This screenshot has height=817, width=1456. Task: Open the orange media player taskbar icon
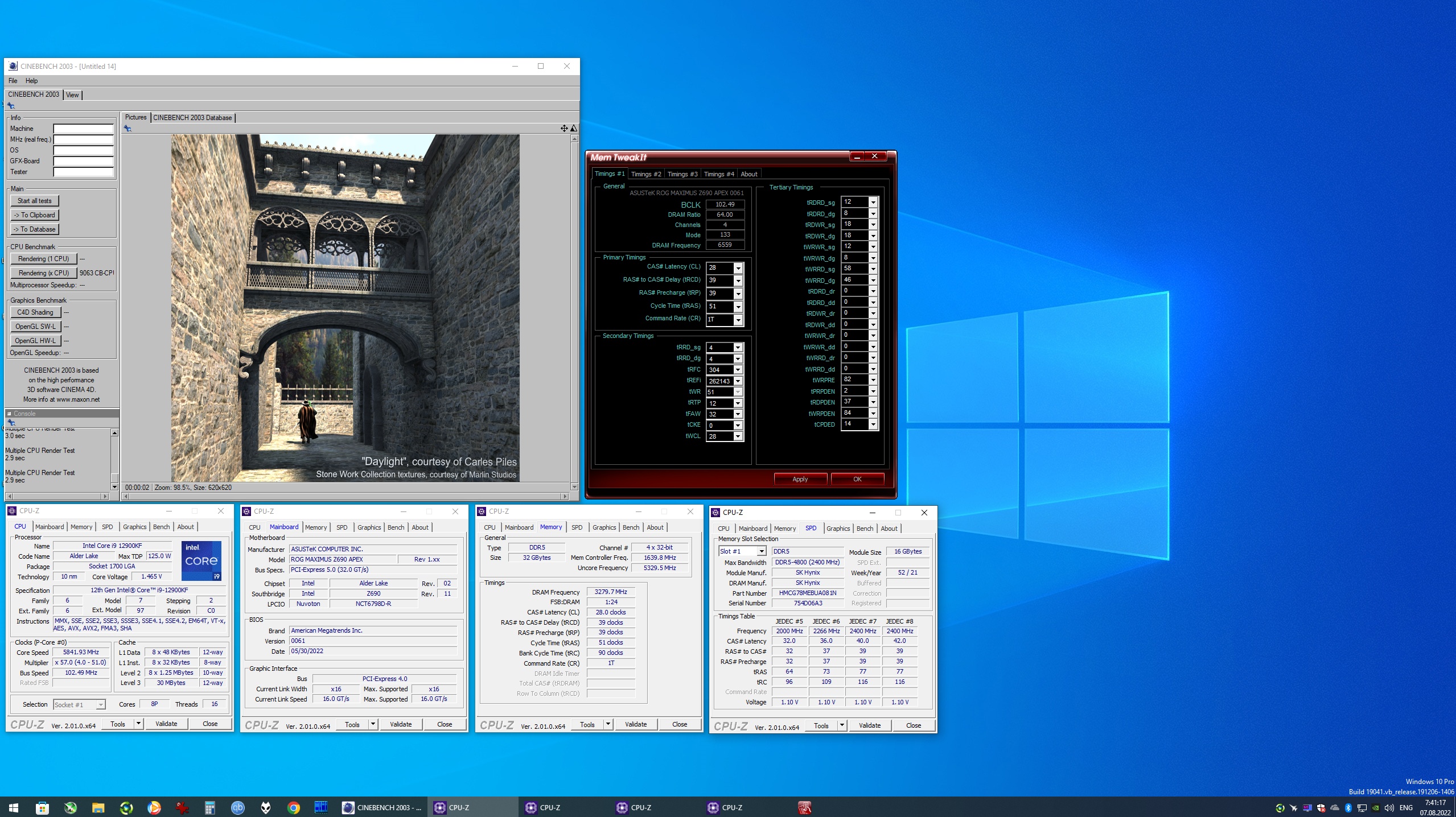coord(154,807)
